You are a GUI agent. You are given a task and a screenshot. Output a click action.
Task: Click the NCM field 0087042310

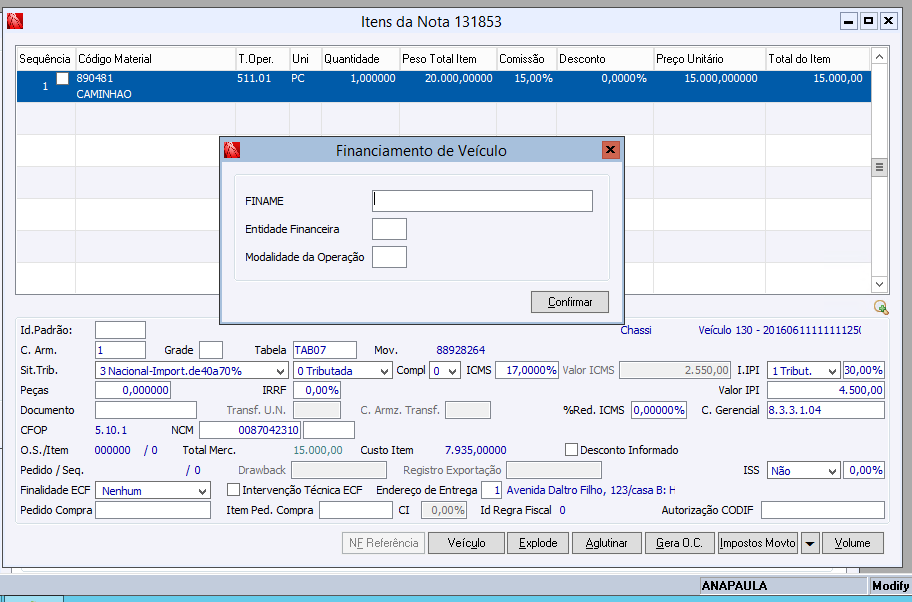[250, 430]
